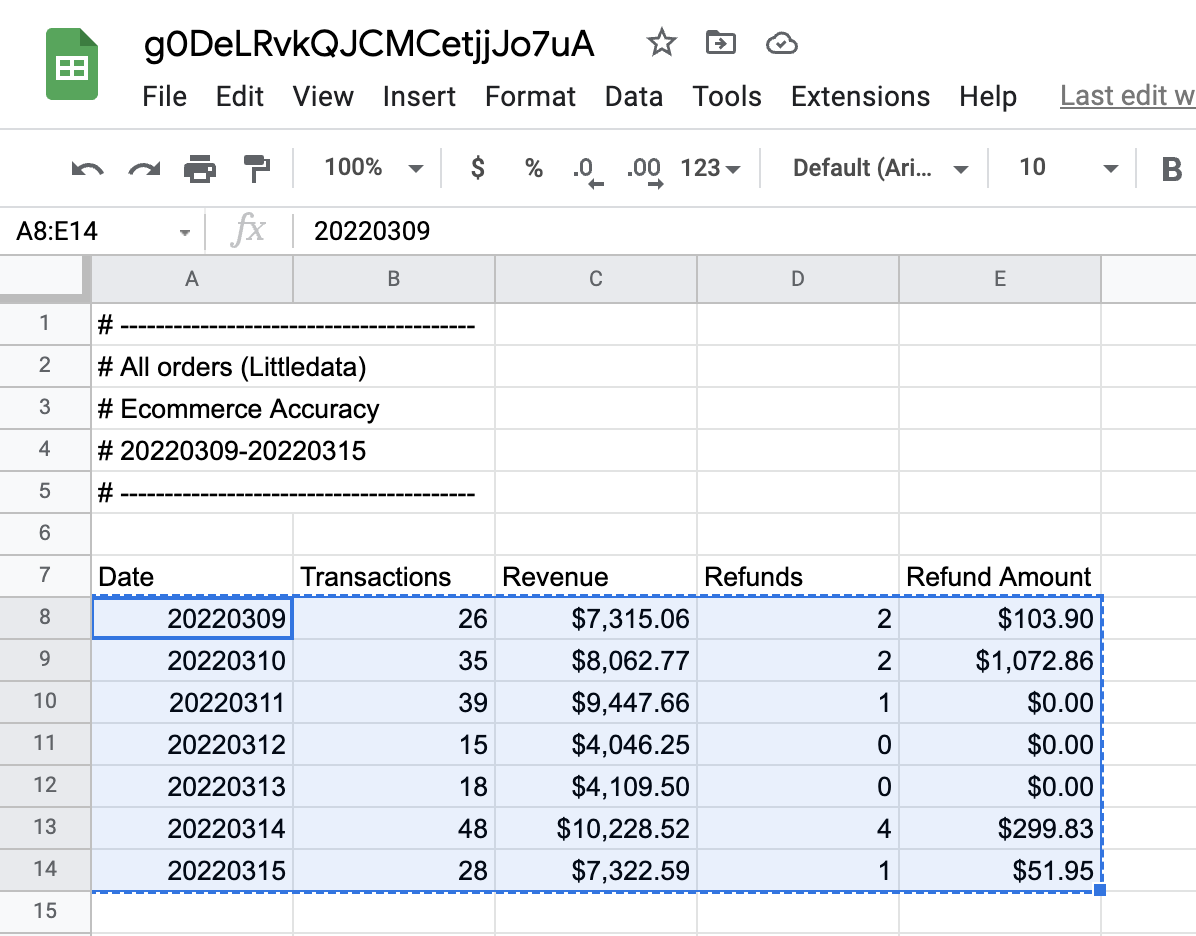
Task: Open more number formats 123 dropdown
Action: click(x=710, y=168)
